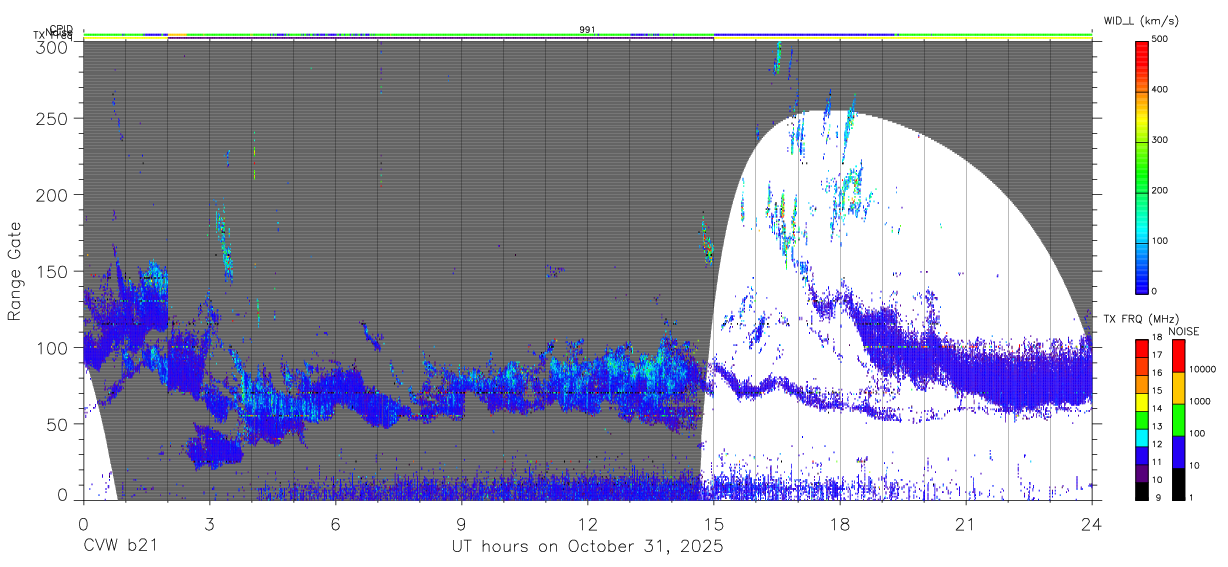Image resolution: width=1228 pixels, height=567 pixels.
Task: Click the 'UT hours on October 31, 2025' axis title
Action: tap(587, 546)
